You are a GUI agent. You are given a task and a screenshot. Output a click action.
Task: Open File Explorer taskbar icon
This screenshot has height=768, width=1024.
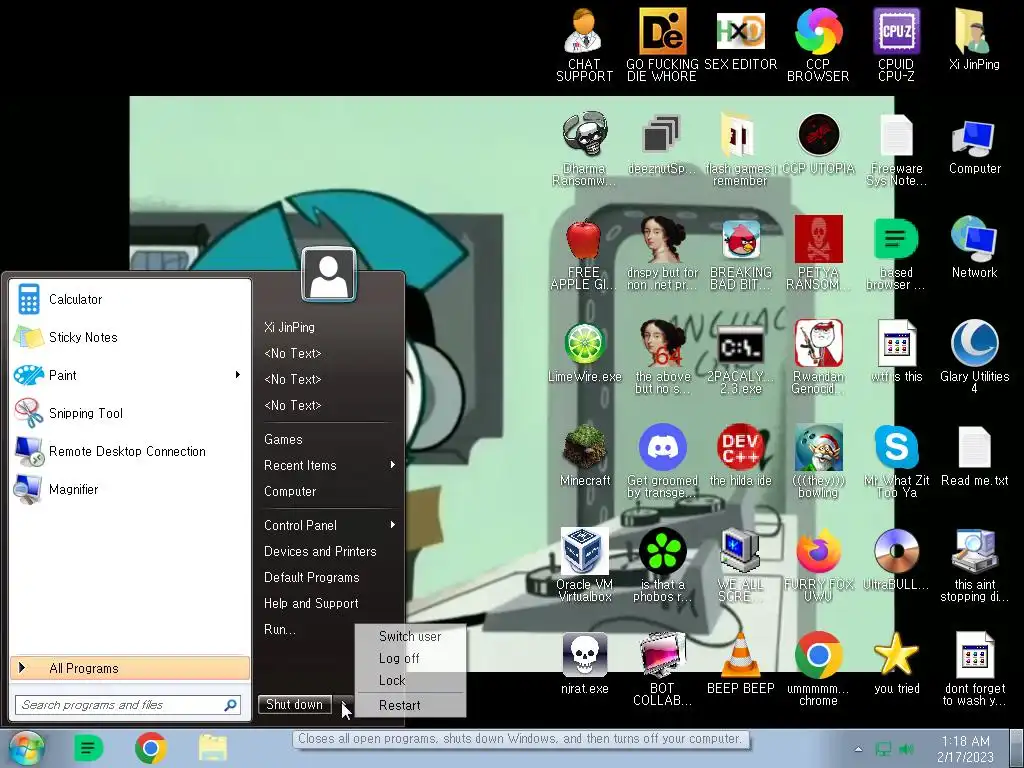click(x=212, y=748)
